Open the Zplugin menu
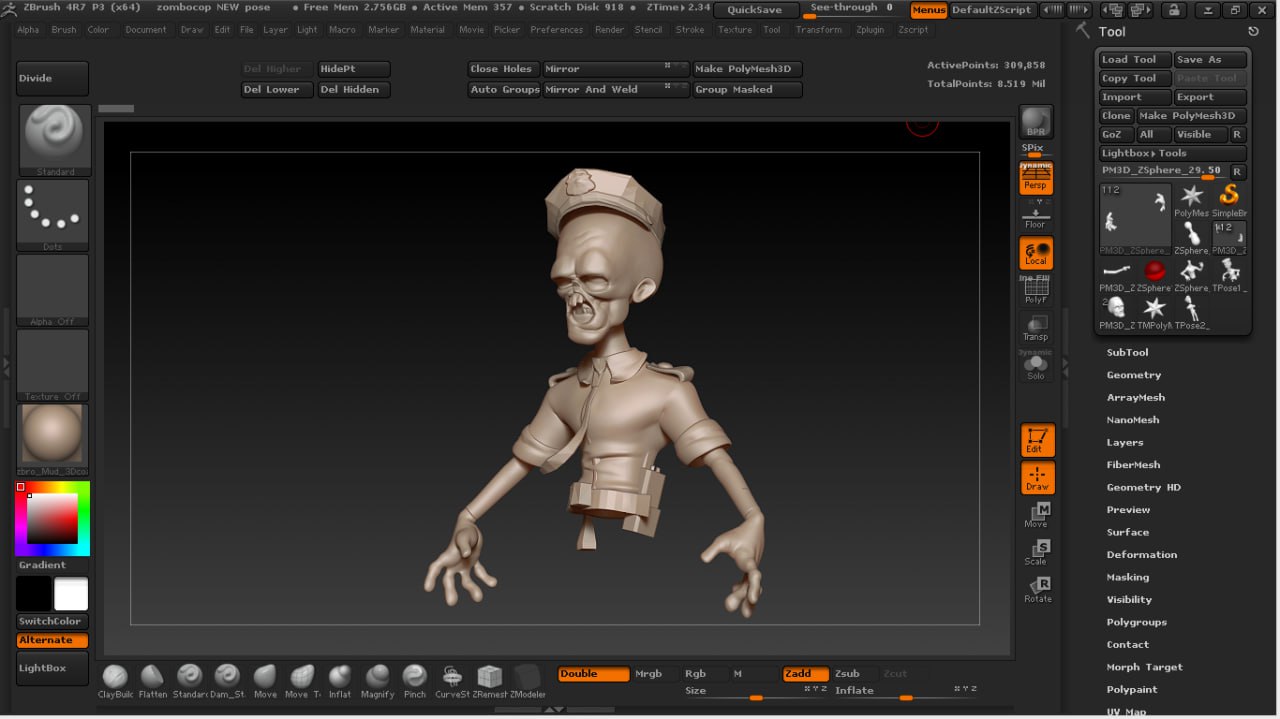The width and height of the screenshot is (1280, 719). (x=869, y=30)
